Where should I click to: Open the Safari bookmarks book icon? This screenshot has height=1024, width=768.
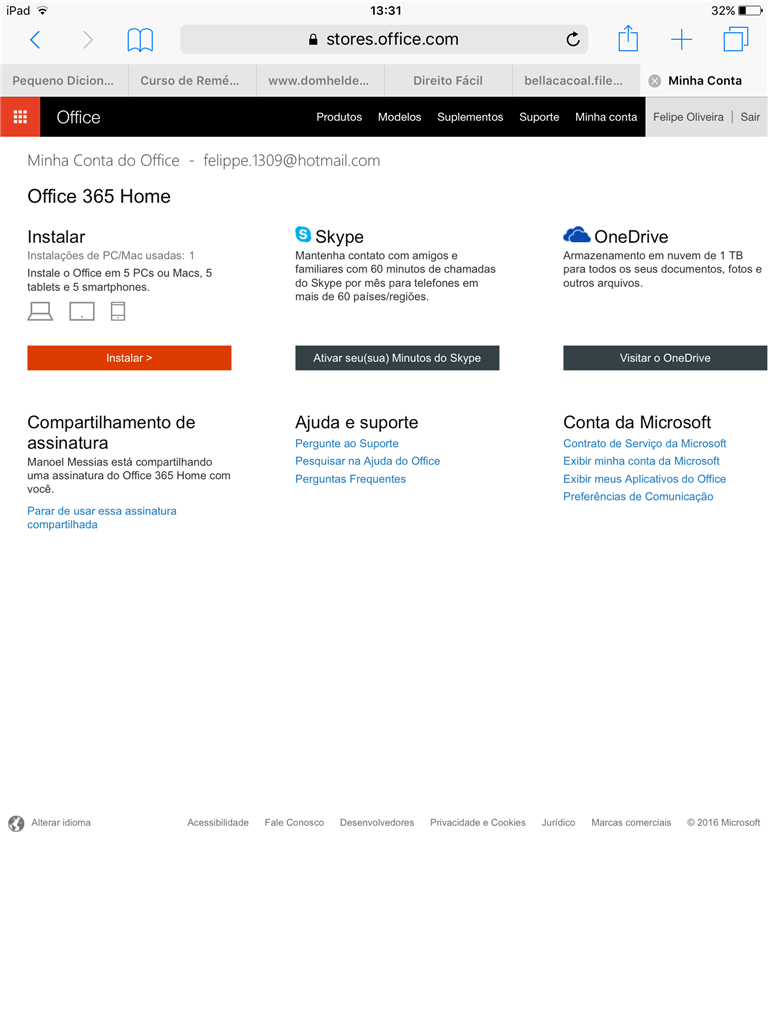point(140,40)
